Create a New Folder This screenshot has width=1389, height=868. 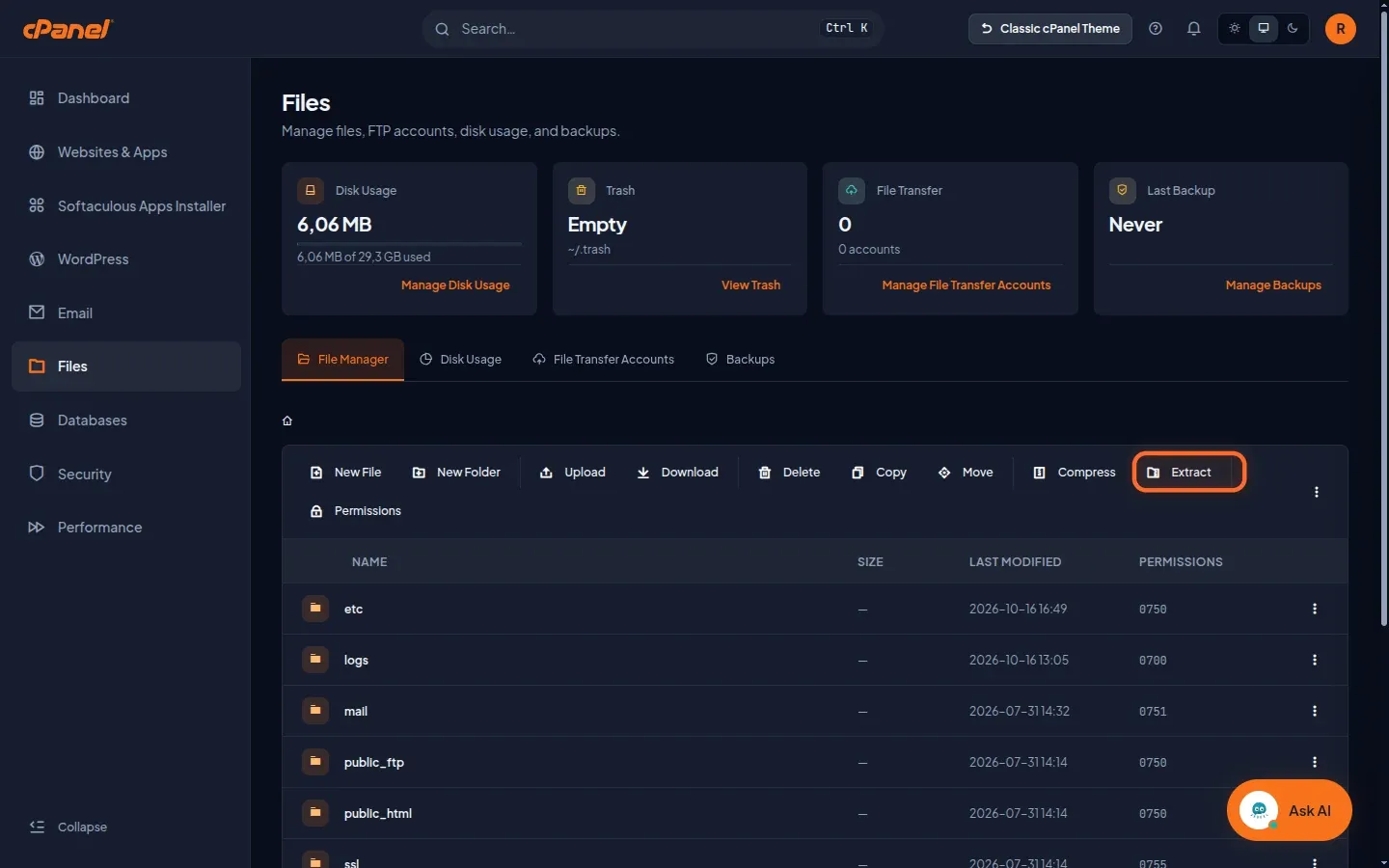coord(456,473)
